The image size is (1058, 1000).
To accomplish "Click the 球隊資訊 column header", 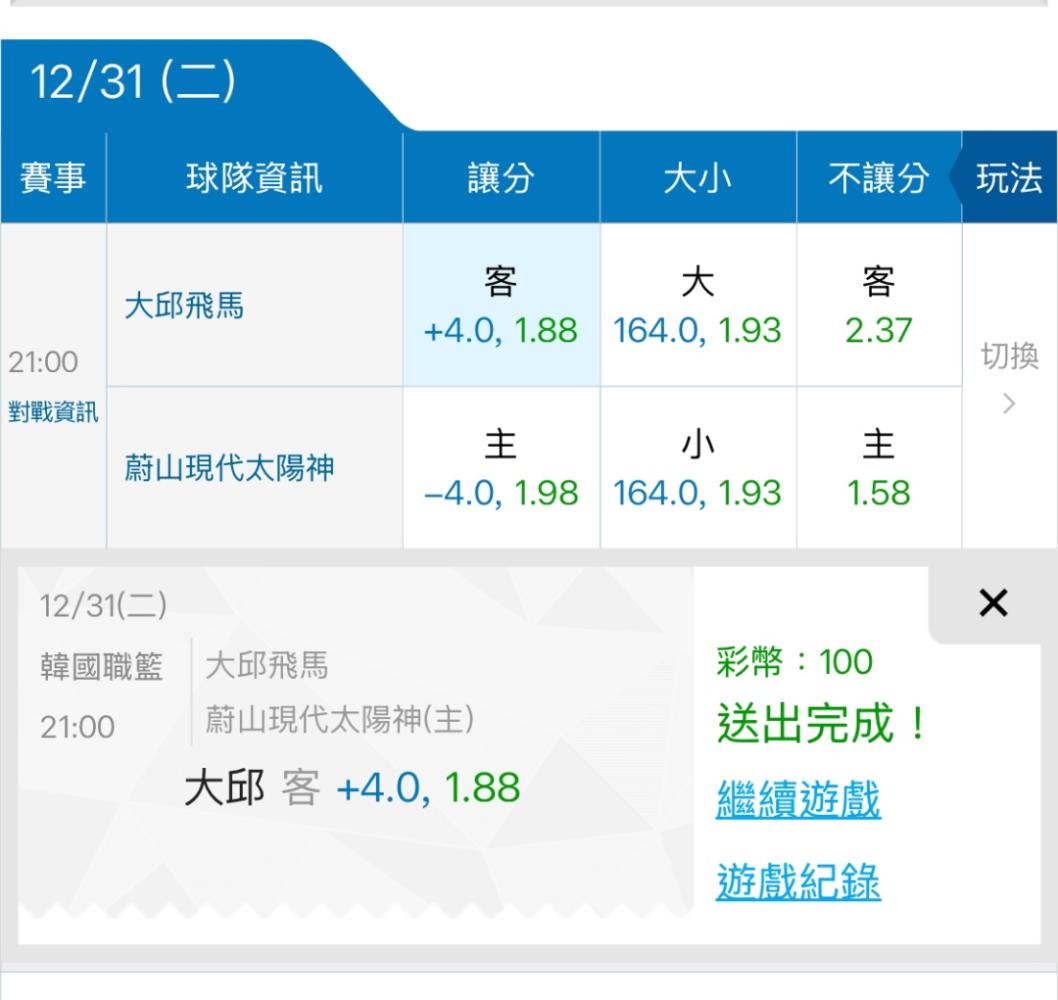I will [254, 177].
